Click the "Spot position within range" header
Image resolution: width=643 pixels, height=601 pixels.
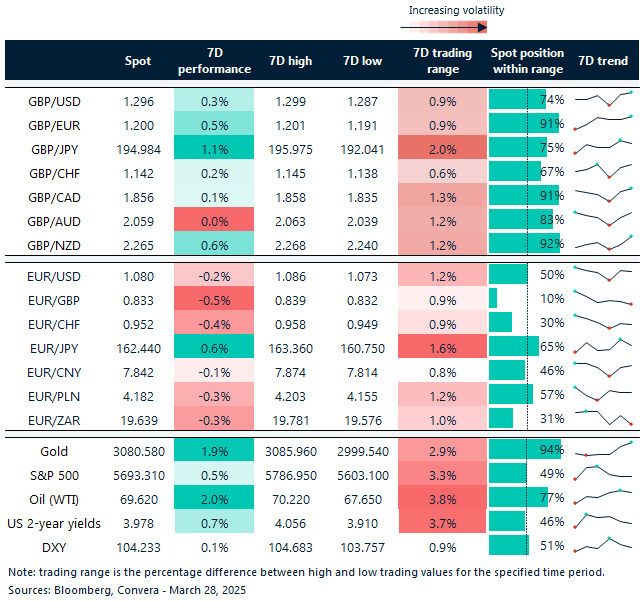tap(527, 61)
